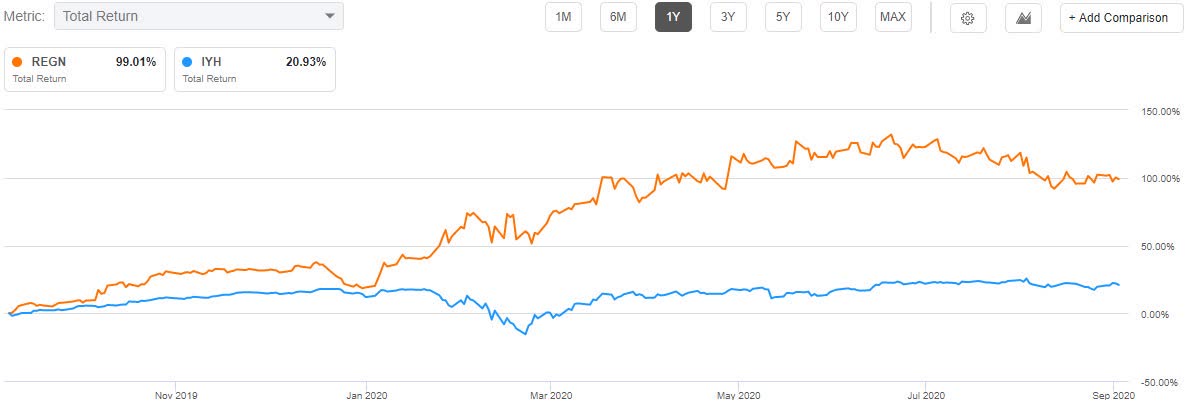
Task: Switch to the 6M time range
Action: (x=618, y=17)
